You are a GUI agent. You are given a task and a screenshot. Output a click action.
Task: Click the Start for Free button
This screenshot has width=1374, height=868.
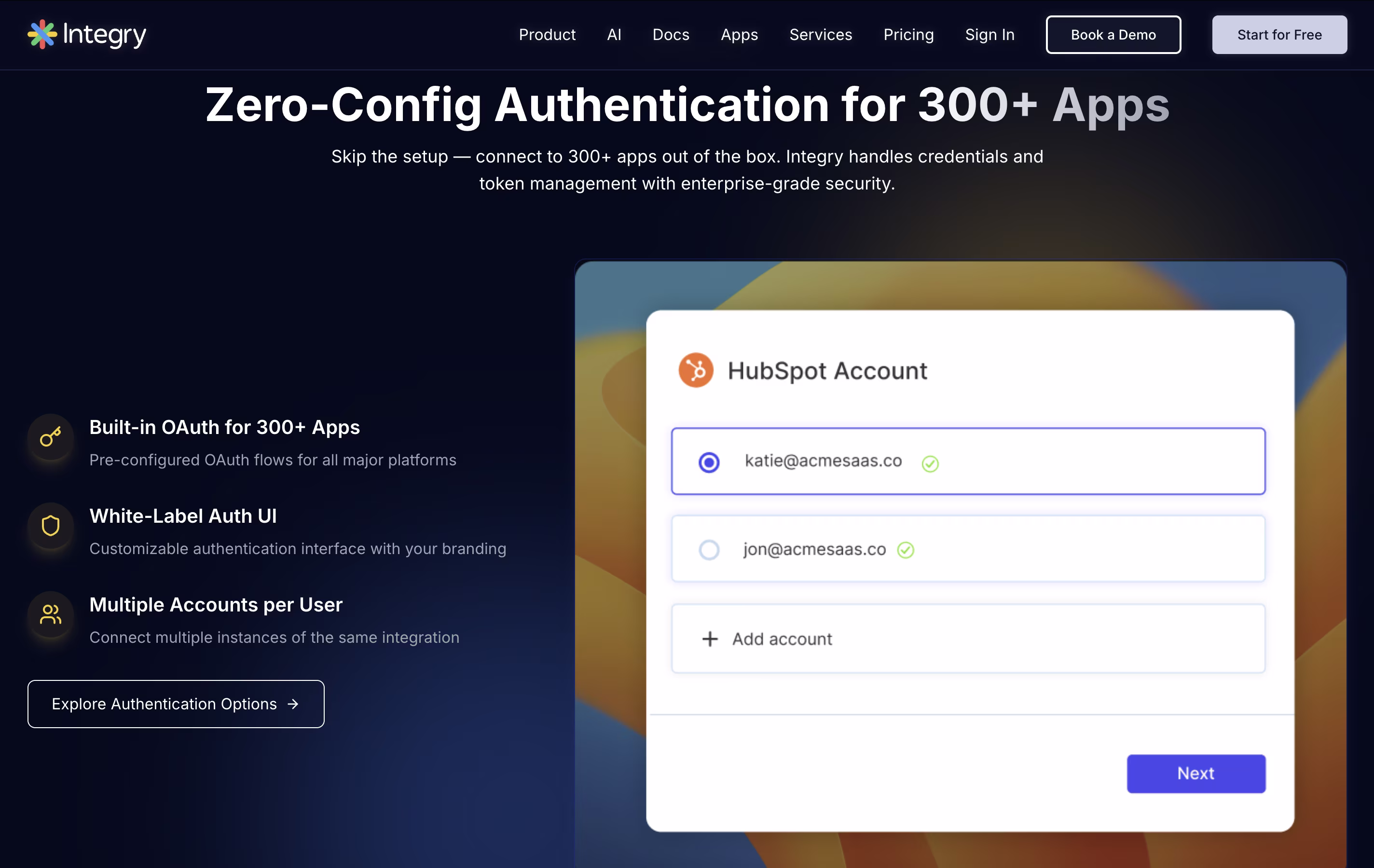(x=1279, y=35)
